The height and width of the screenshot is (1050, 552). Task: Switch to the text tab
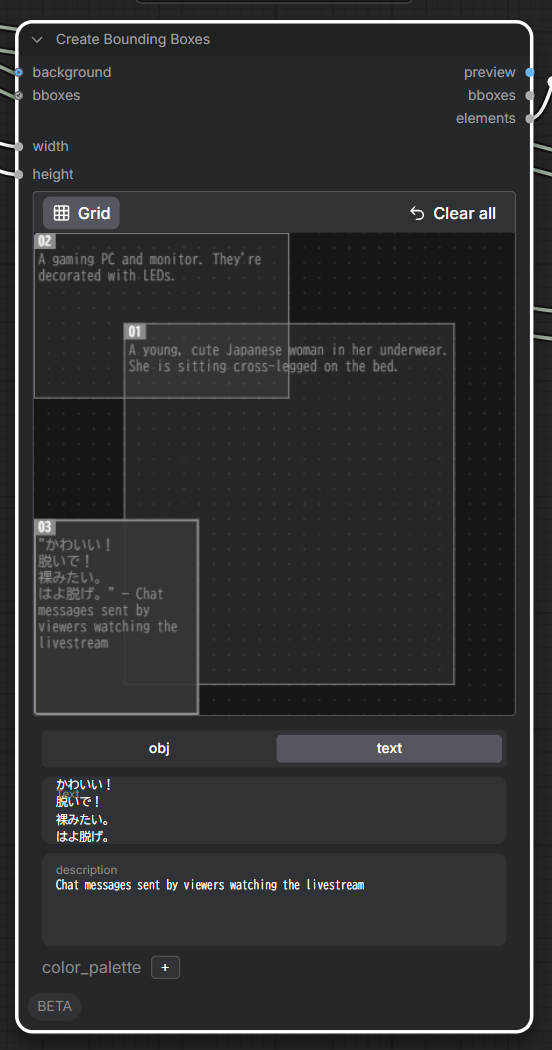(389, 749)
